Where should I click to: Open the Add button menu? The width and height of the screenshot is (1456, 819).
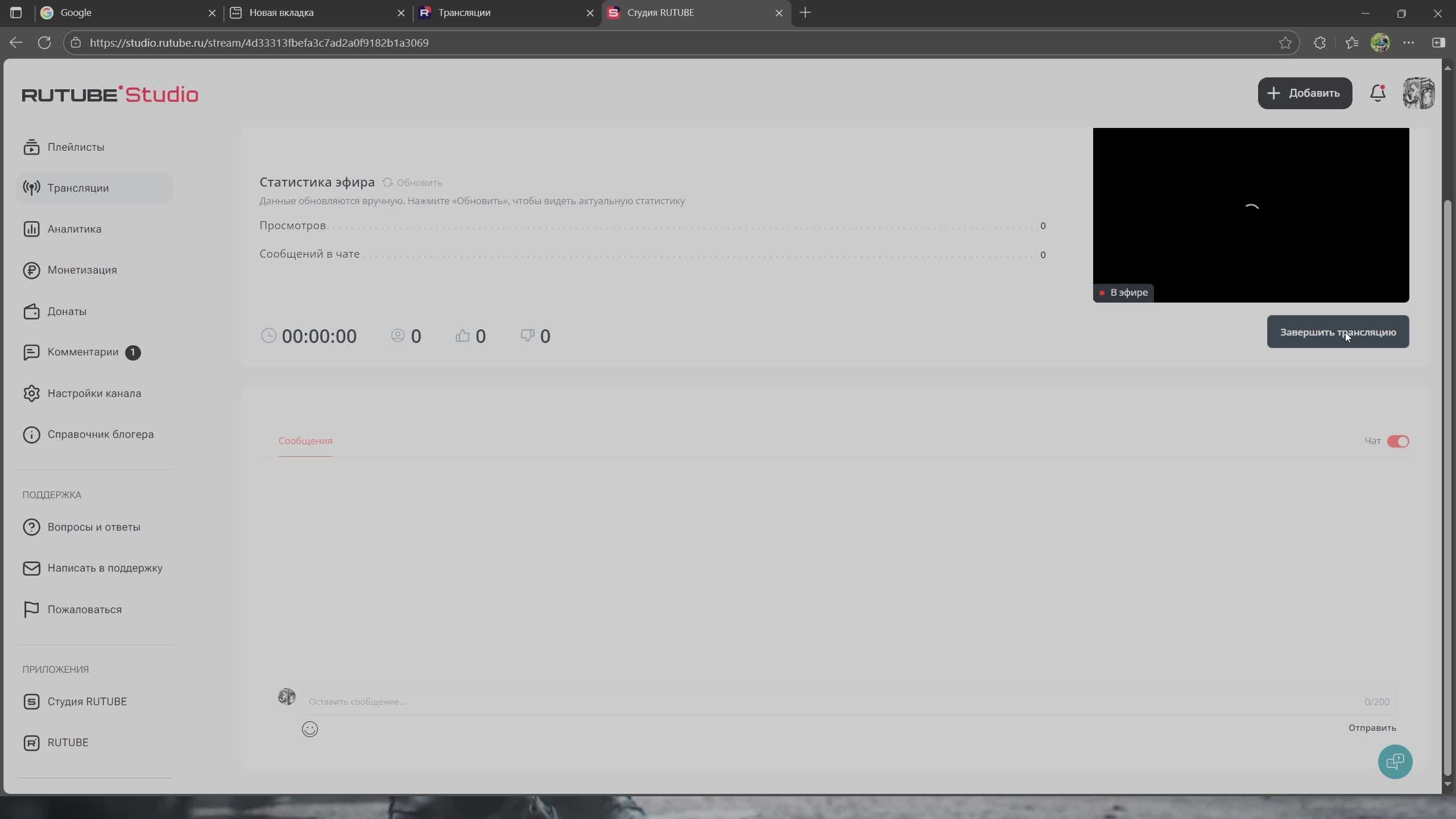[x=1304, y=93]
